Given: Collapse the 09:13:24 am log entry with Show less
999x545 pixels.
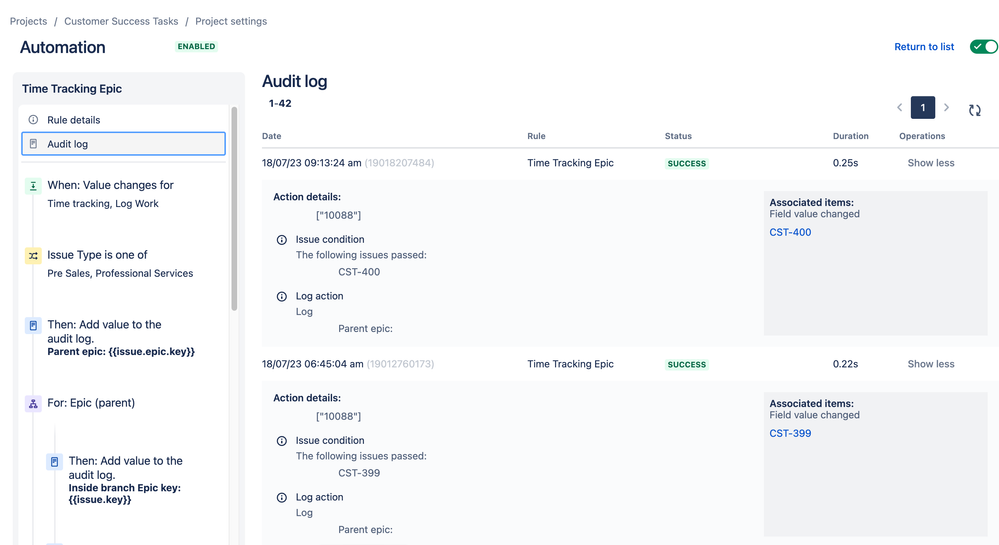Looking at the screenshot, I should point(930,163).
